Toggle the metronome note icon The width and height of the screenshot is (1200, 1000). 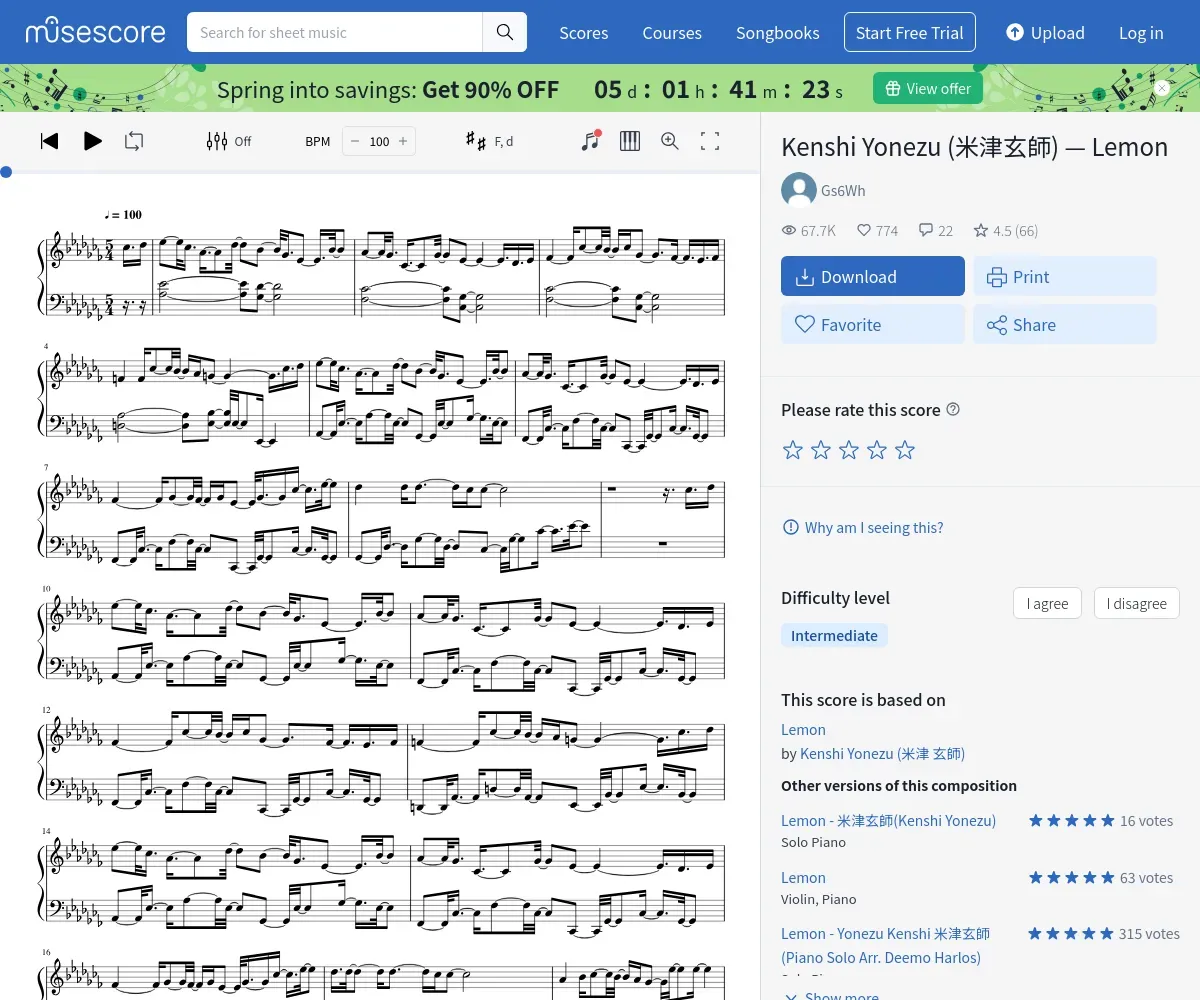click(x=591, y=141)
